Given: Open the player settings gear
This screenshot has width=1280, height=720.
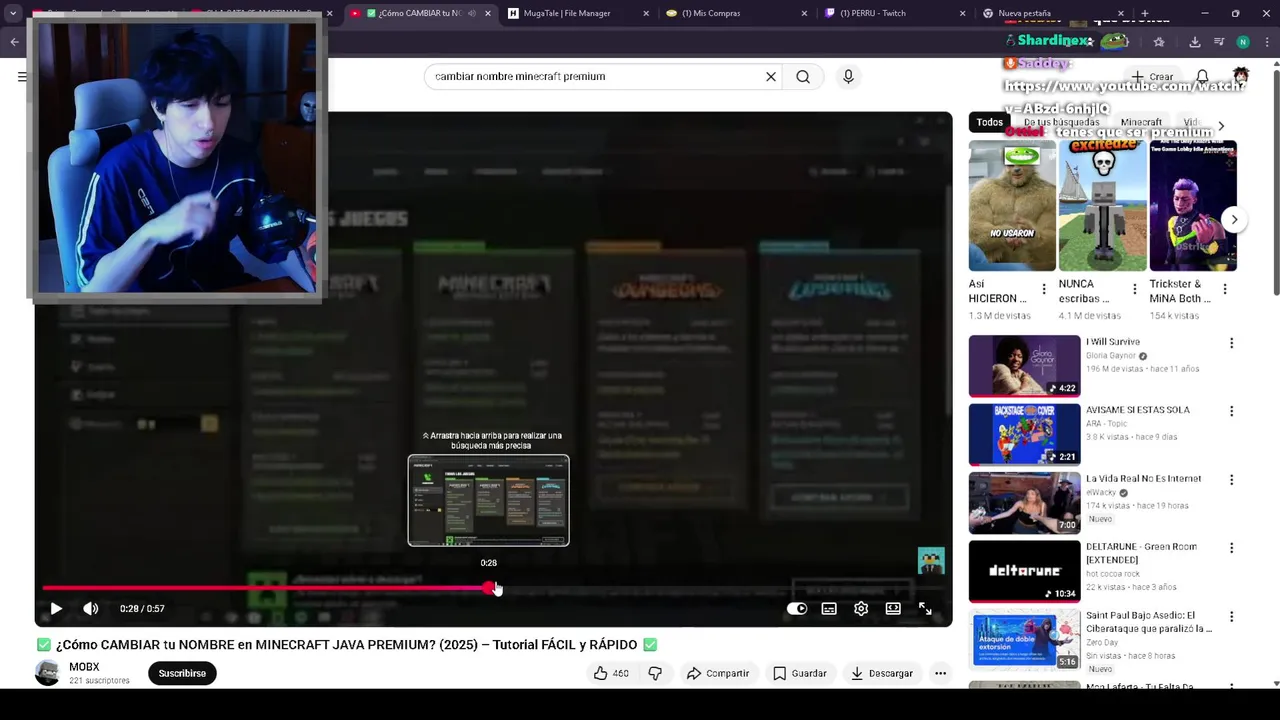Looking at the screenshot, I should (x=861, y=608).
